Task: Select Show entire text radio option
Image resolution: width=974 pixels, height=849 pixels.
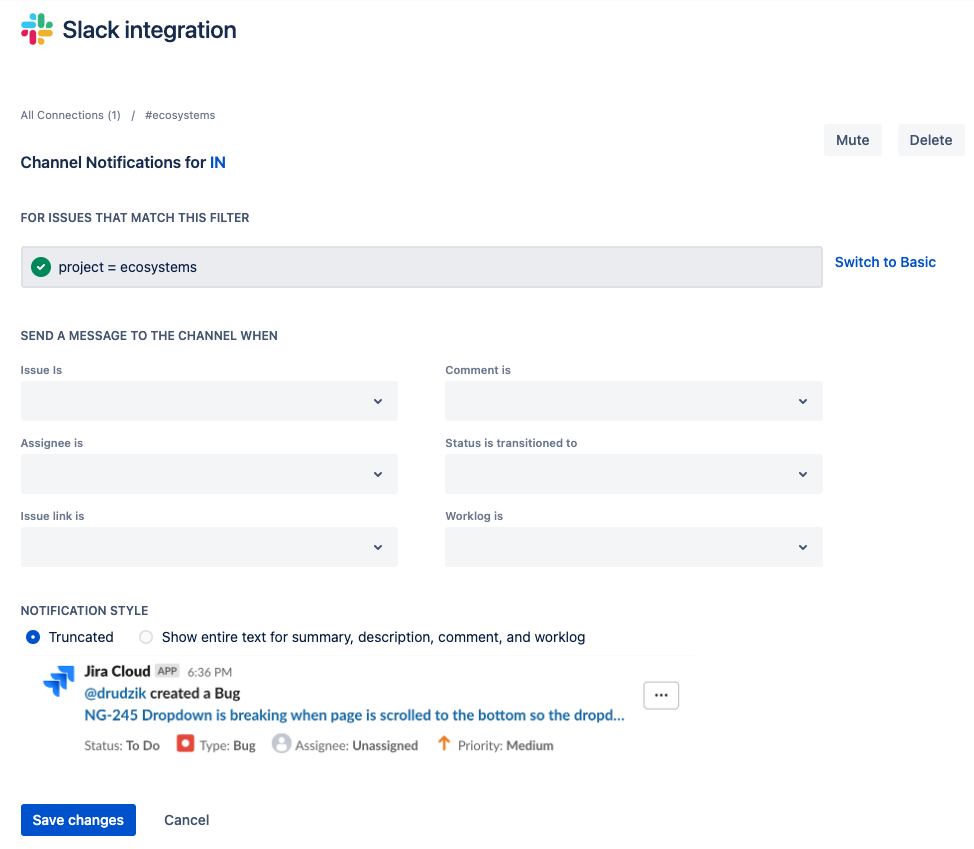Action: pos(146,637)
